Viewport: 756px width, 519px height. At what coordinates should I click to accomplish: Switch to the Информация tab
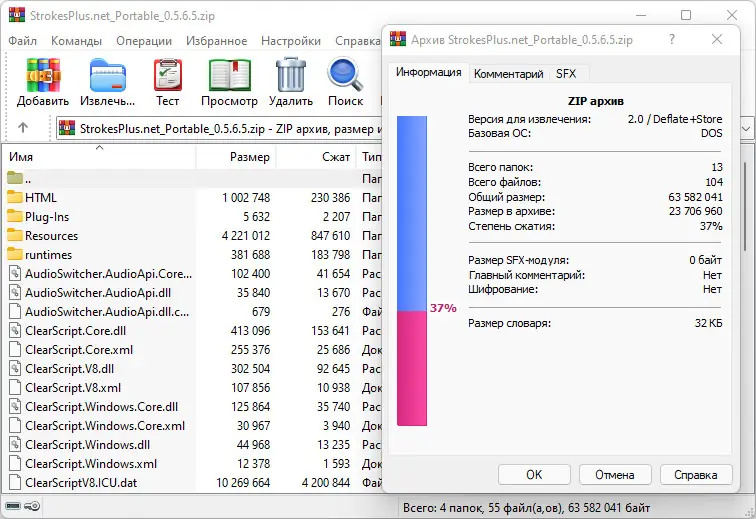428,72
